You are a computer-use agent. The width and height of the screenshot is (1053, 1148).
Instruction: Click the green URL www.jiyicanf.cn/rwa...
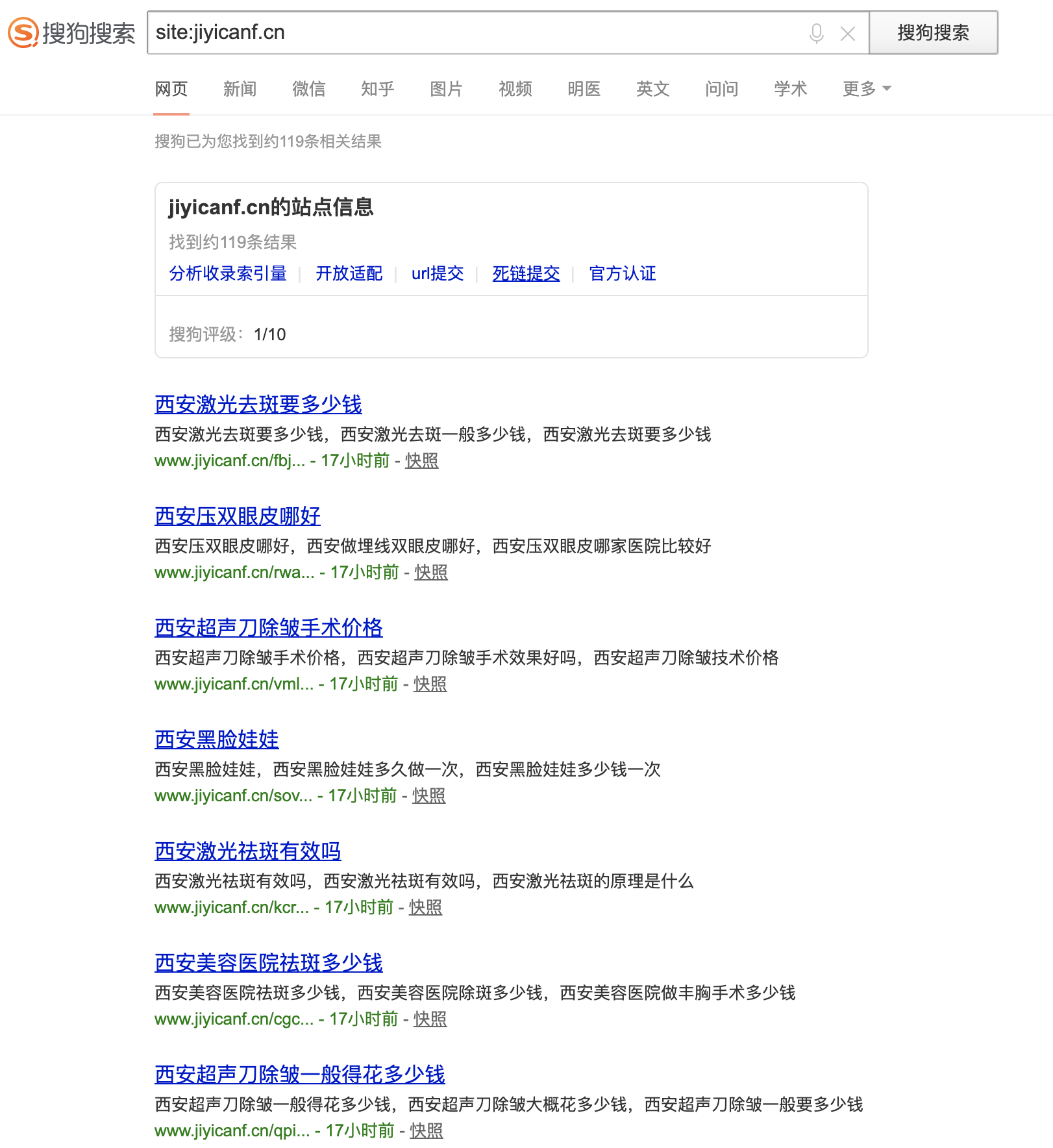coord(234,572)
